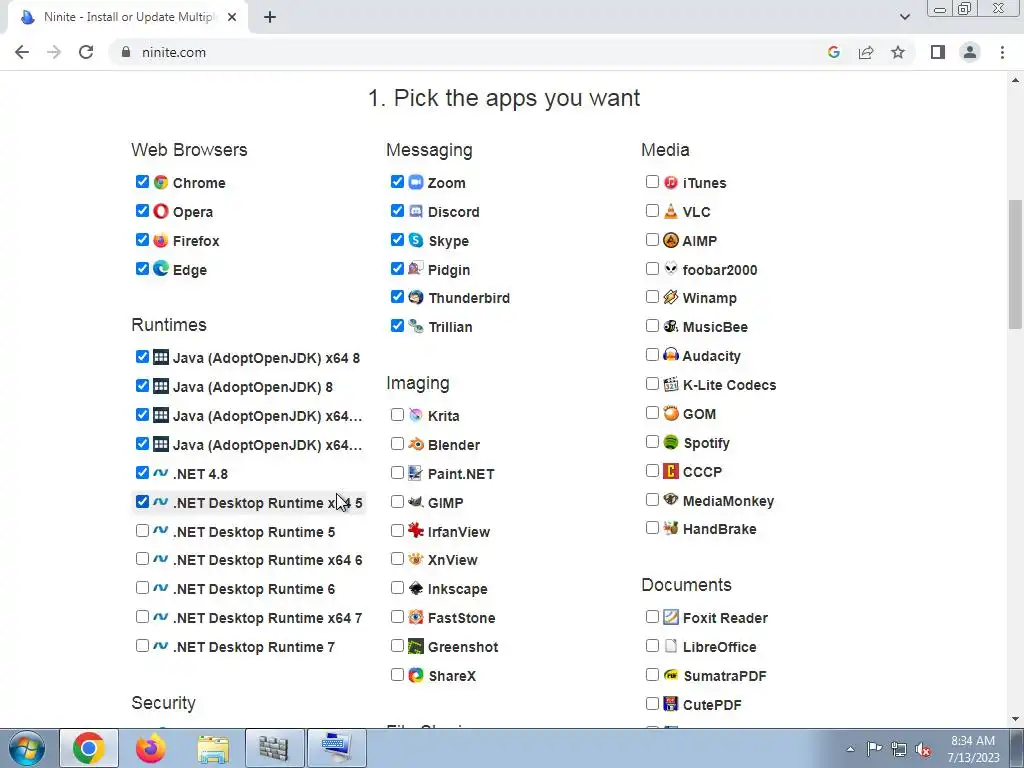The image size is (1024, 768).
Task: Click the AIMP icon
Action: (671, 240)
